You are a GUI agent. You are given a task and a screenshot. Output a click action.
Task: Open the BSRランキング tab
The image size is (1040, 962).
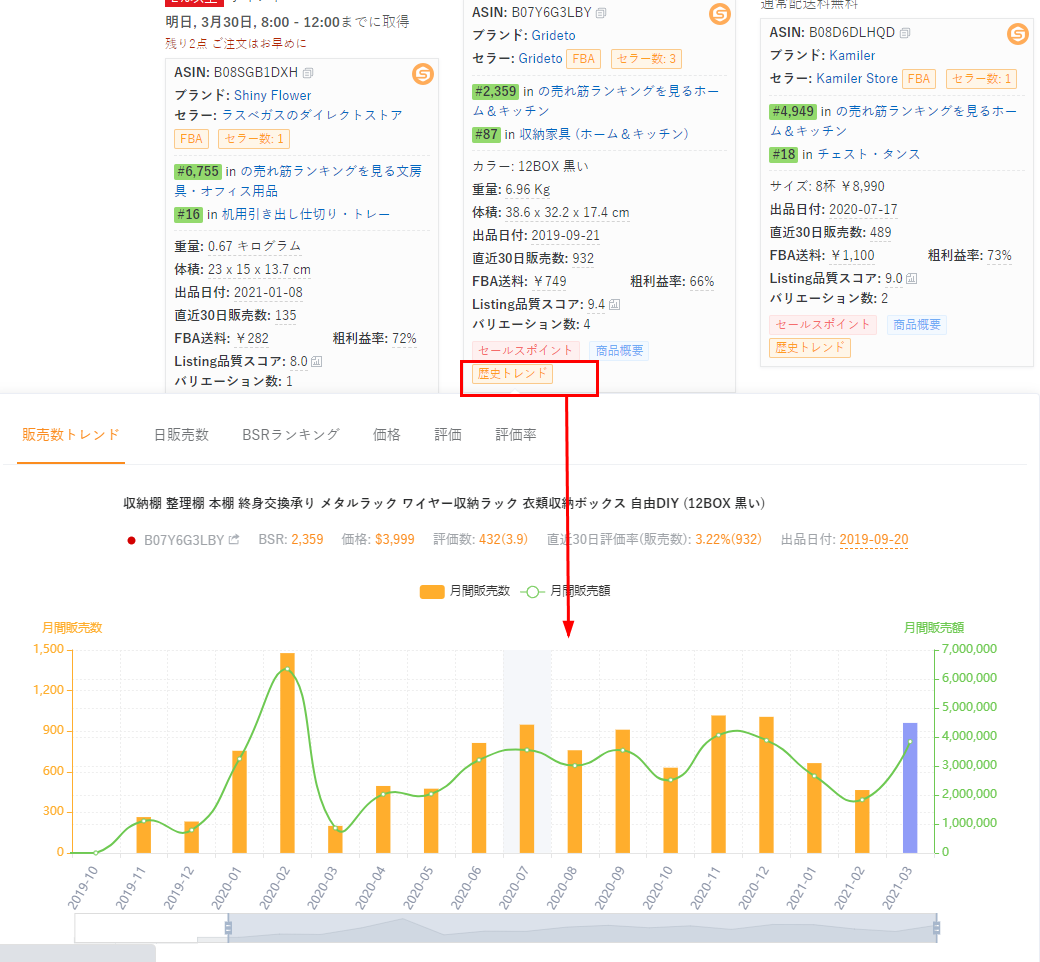(x=291, y=435)
